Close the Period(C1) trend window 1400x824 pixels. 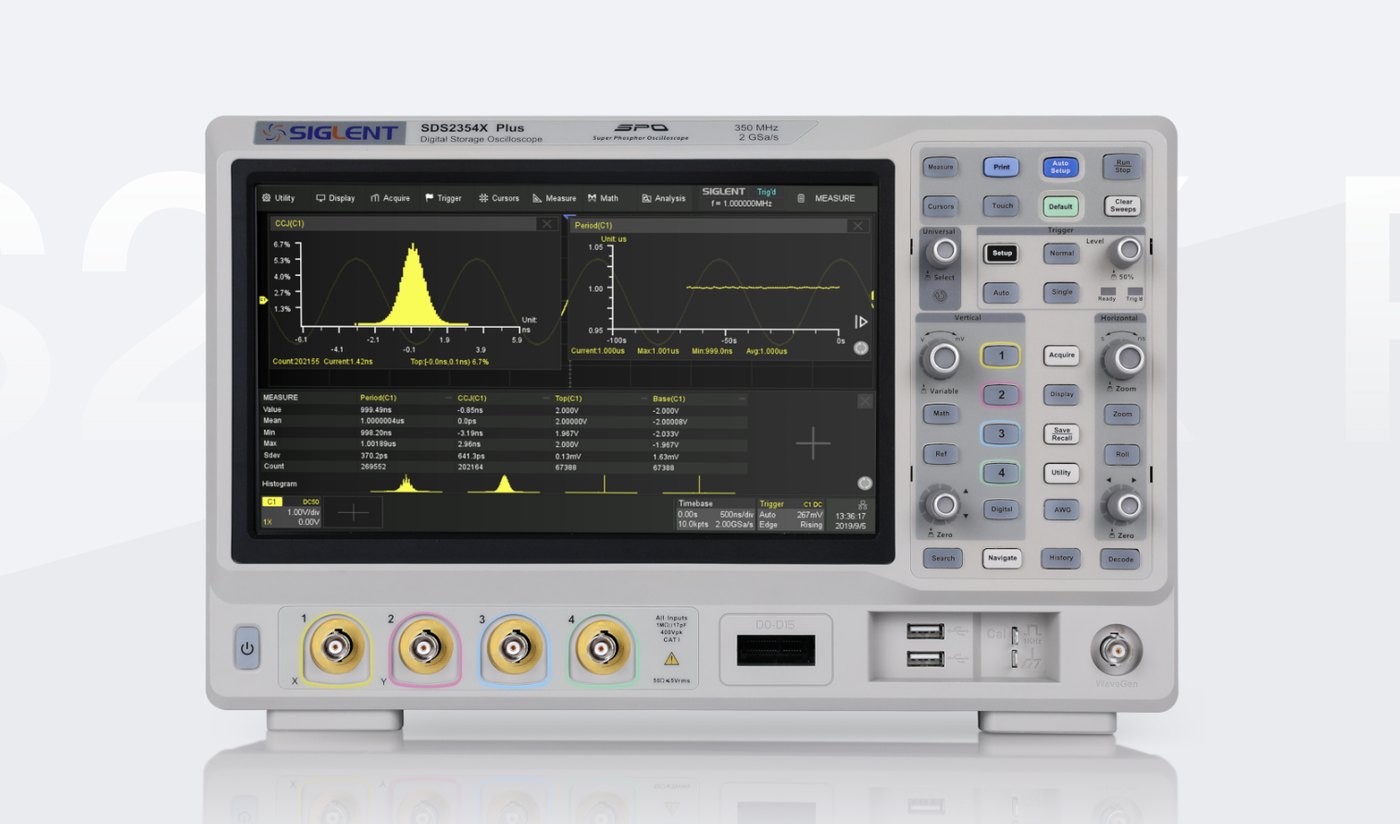(858, 226)
